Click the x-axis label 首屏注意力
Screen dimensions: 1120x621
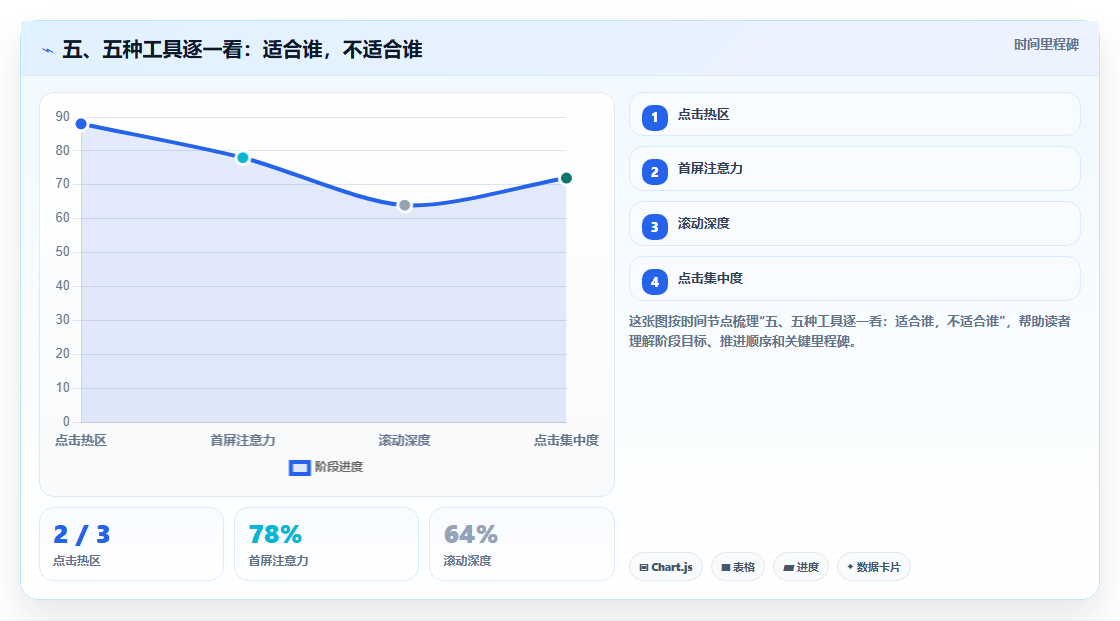pos(243,440)
